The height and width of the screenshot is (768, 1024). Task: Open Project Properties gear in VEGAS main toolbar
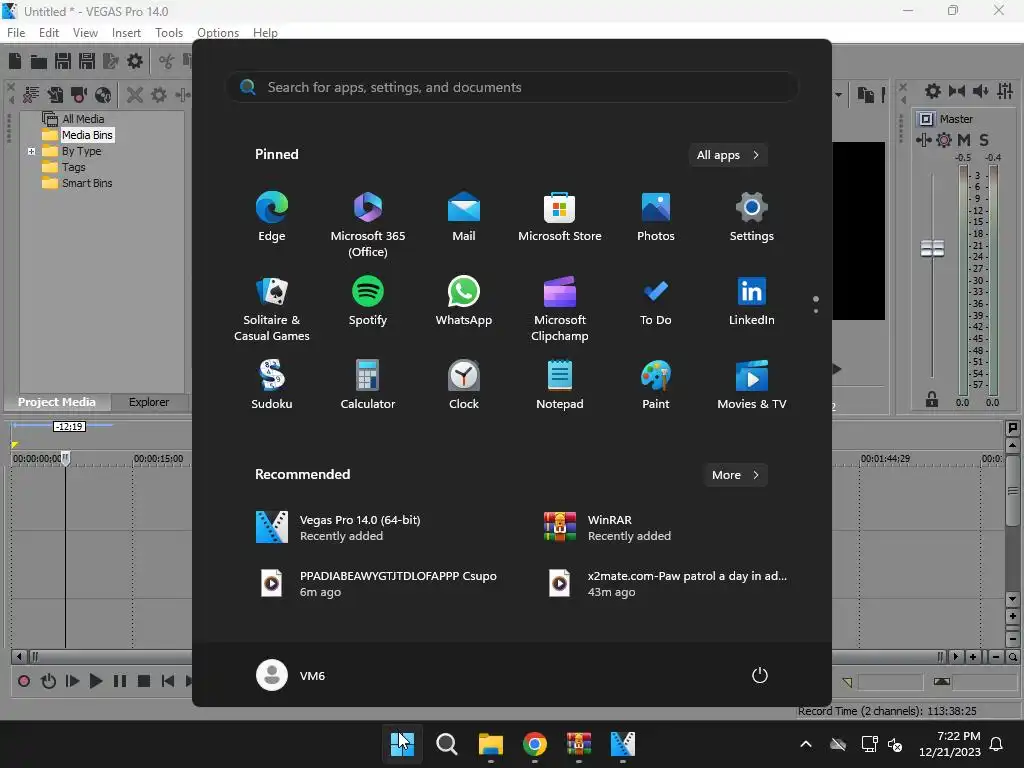tap(135, 61)
